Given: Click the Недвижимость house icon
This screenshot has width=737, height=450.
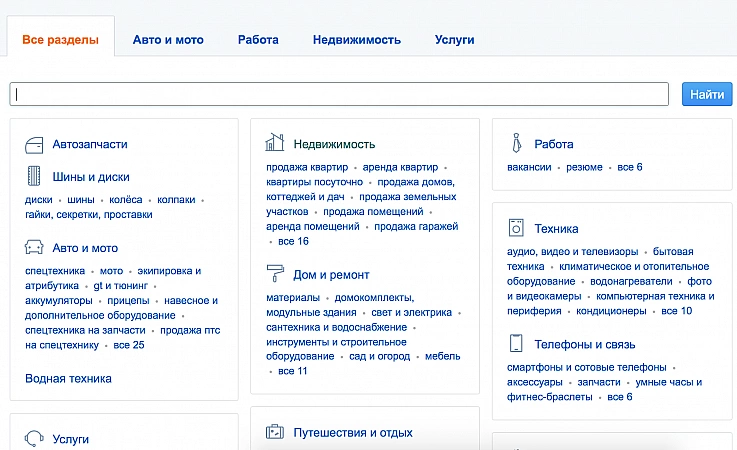Looking at the screenshot, I should pyautogui.click(x=275, y=143).
